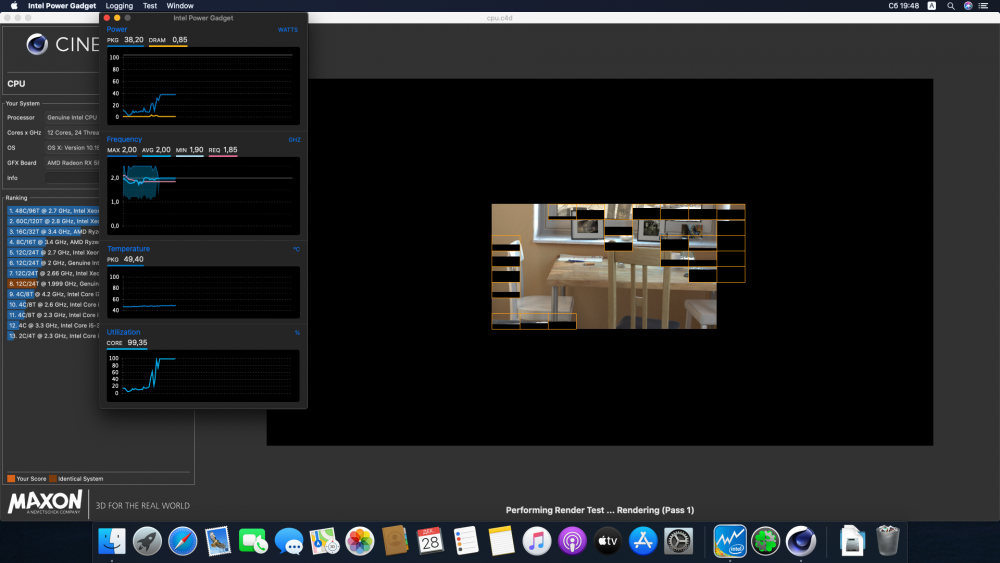Open FaceTime in the dock
Image resolution: width=1000 pixels, height=563 pixels.
tap(253, 541)
